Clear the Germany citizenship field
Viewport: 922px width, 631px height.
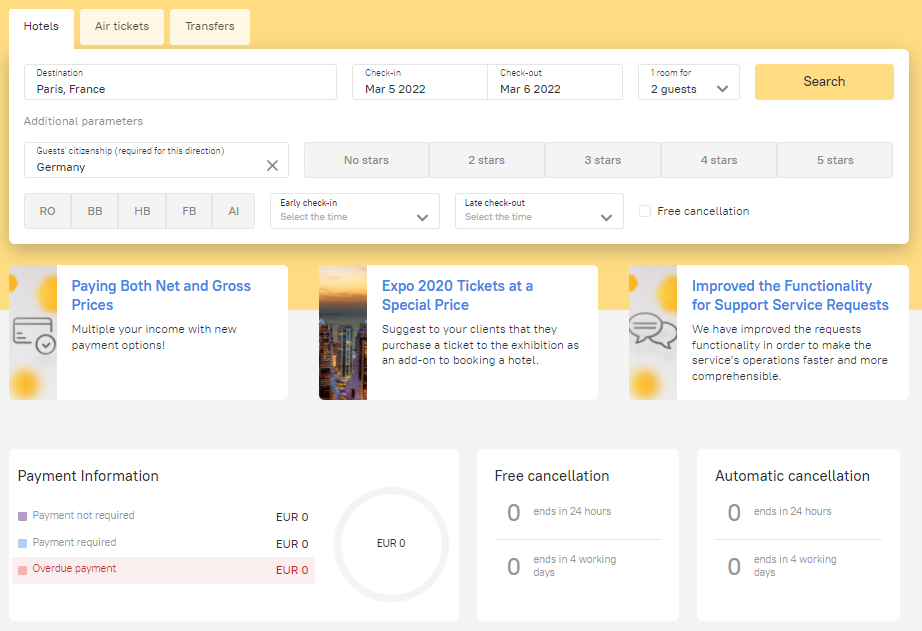click(272, 166)
